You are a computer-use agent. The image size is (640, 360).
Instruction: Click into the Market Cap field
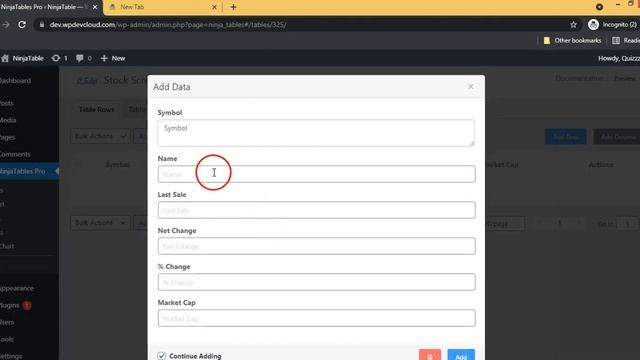coord(316,318)
